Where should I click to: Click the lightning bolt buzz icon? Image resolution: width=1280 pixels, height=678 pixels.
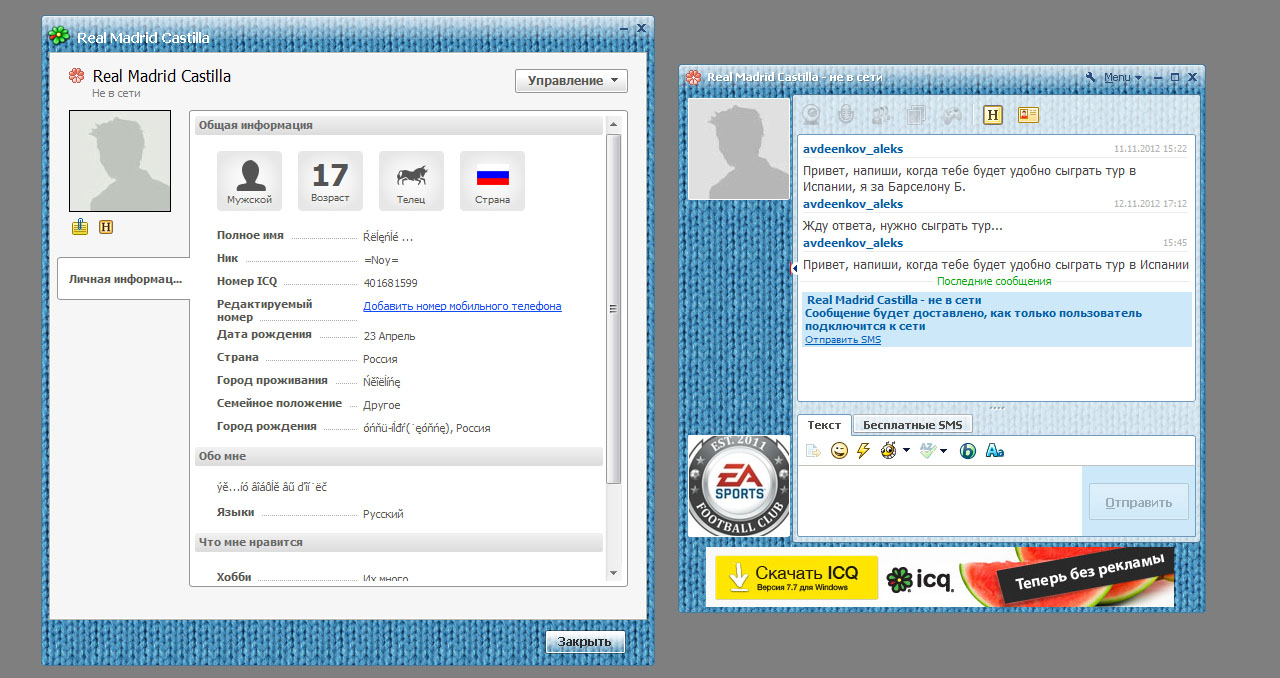[863, 451]
